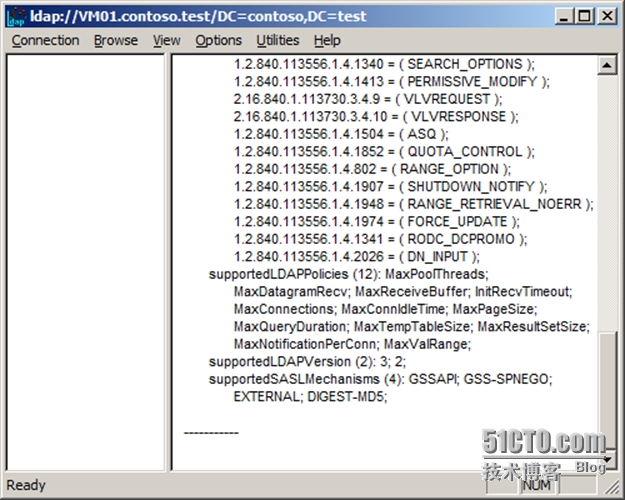Close the ldp window
This screenshot has height=500, width=625.
click(x=607, y=16)
